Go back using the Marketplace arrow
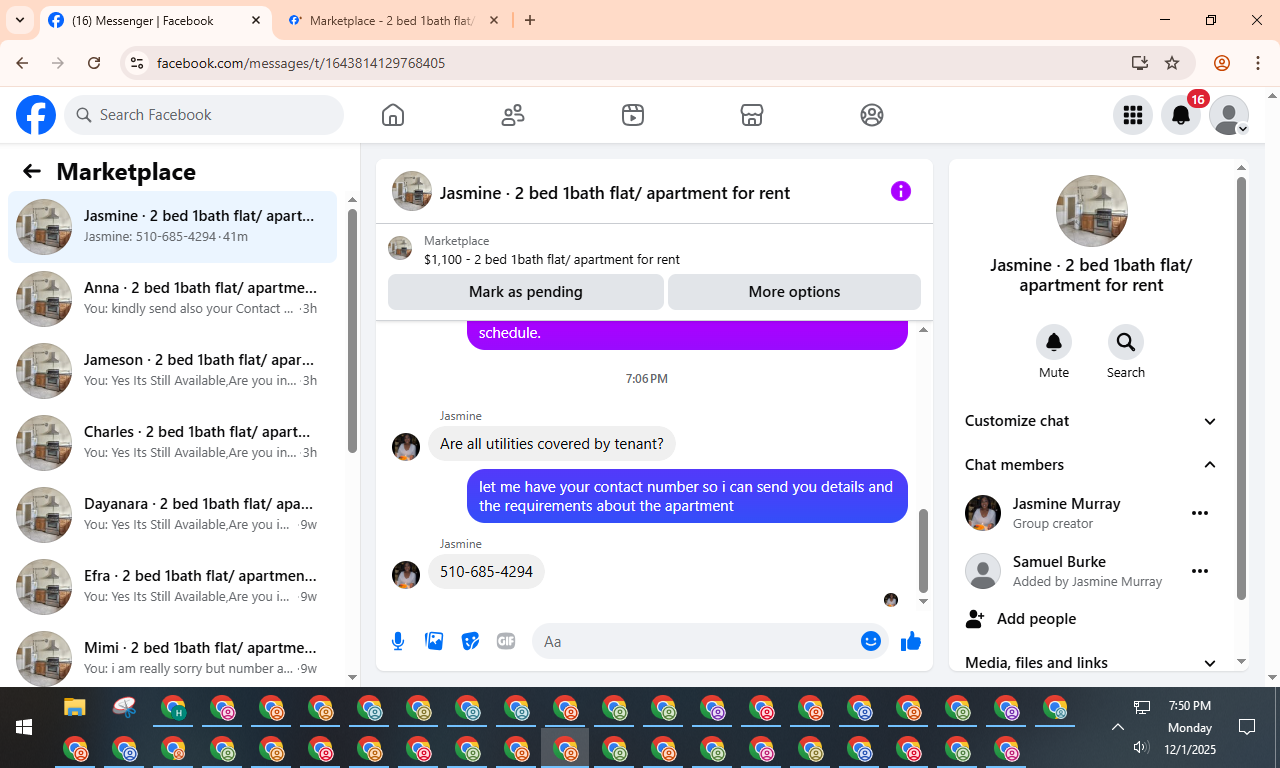The image size is (1280, 768). [32, 171]
